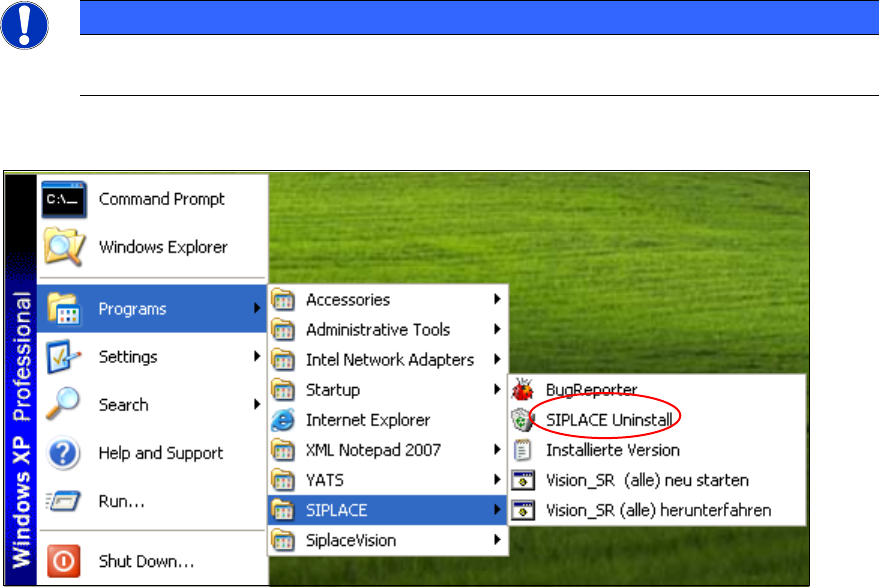Click the SIPLACE Uninstall shield icon
879x587 pixels.
(x=522, y=420)
